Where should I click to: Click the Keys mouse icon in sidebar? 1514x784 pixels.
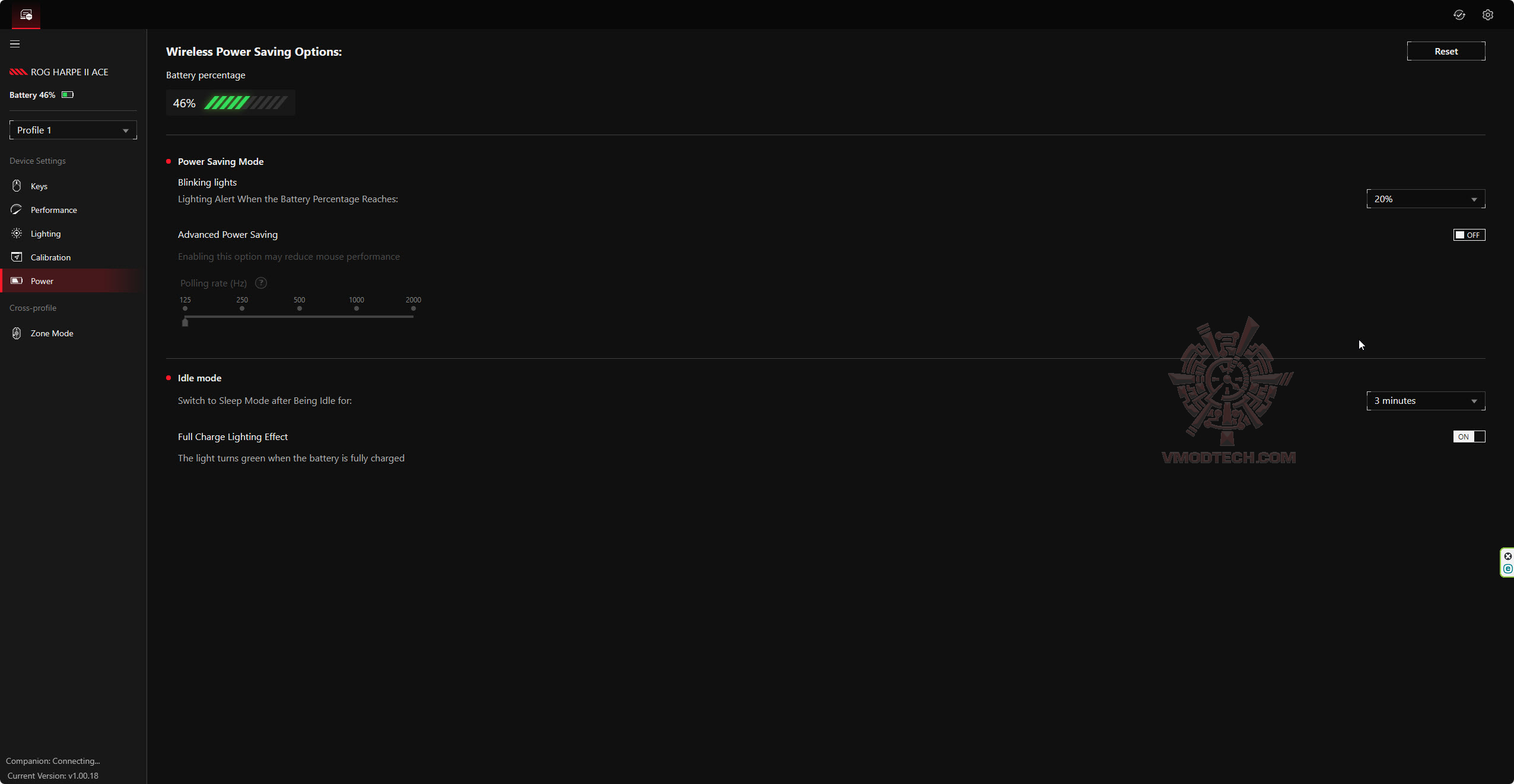click(x=17, y=186)
